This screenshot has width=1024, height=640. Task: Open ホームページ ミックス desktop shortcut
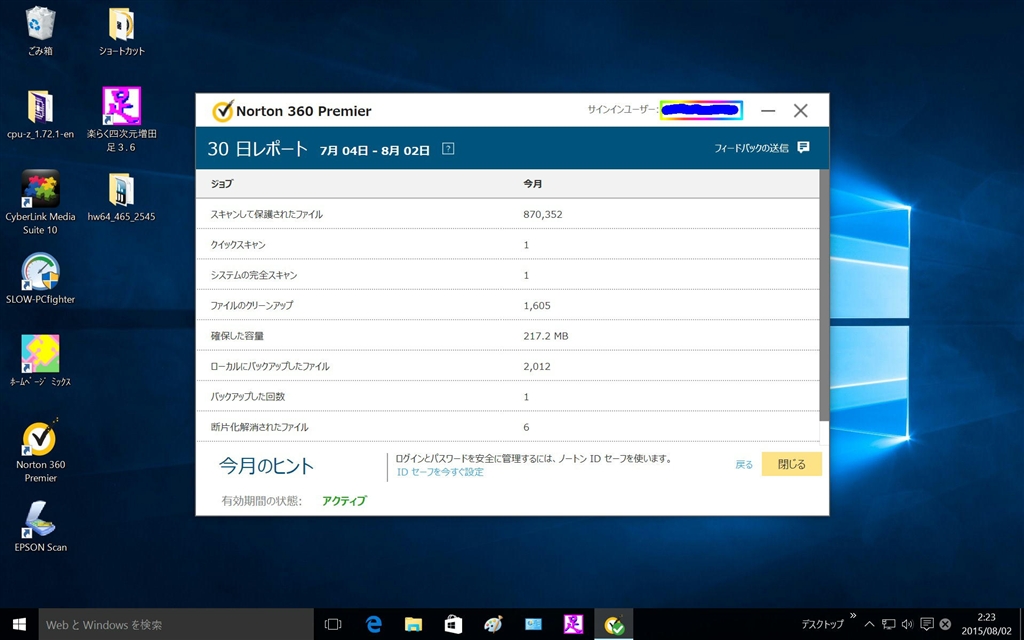[x=40, y=355]
